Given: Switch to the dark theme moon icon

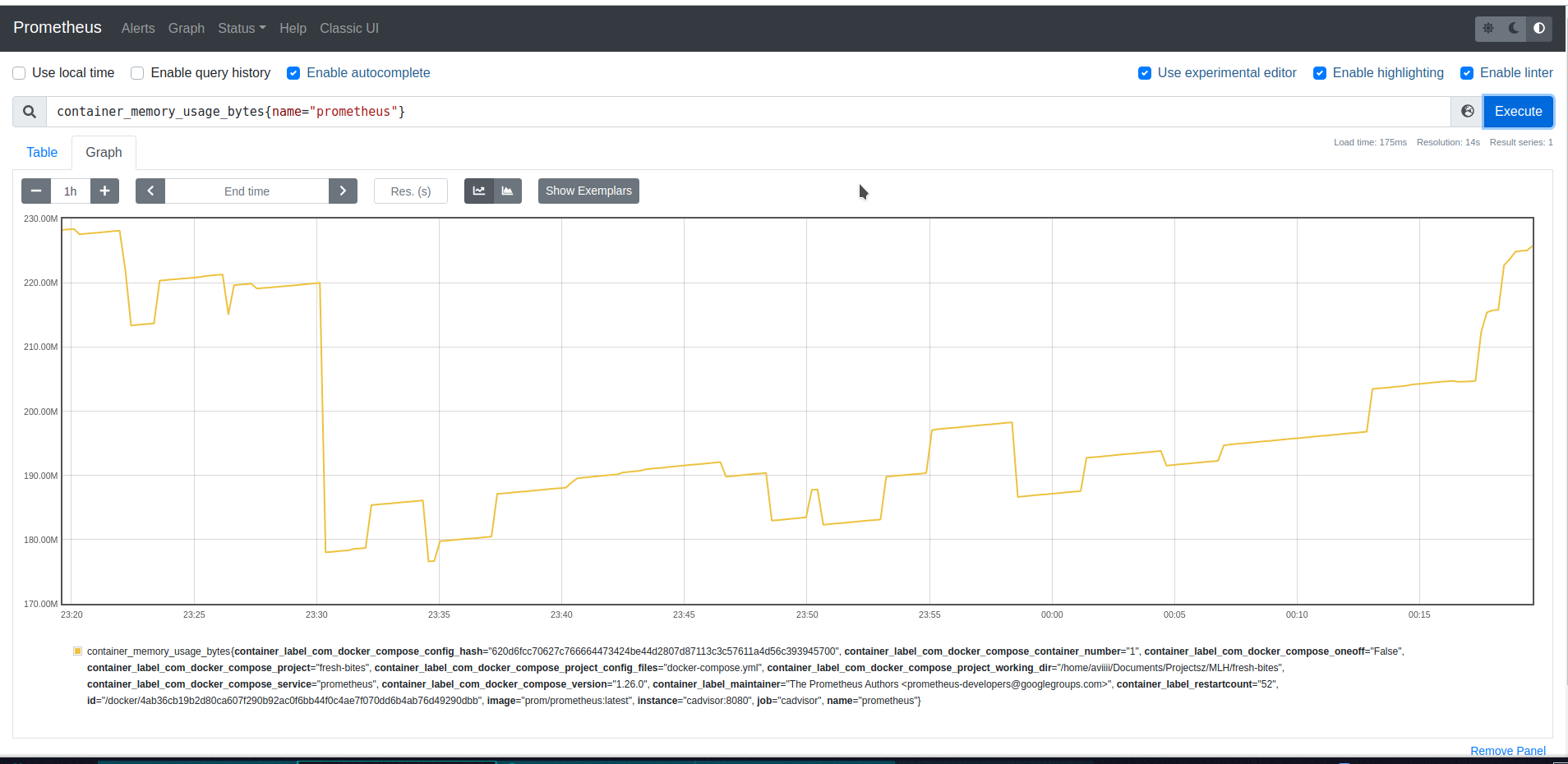Looking at the screenshot, I should tap(1514, 28).
